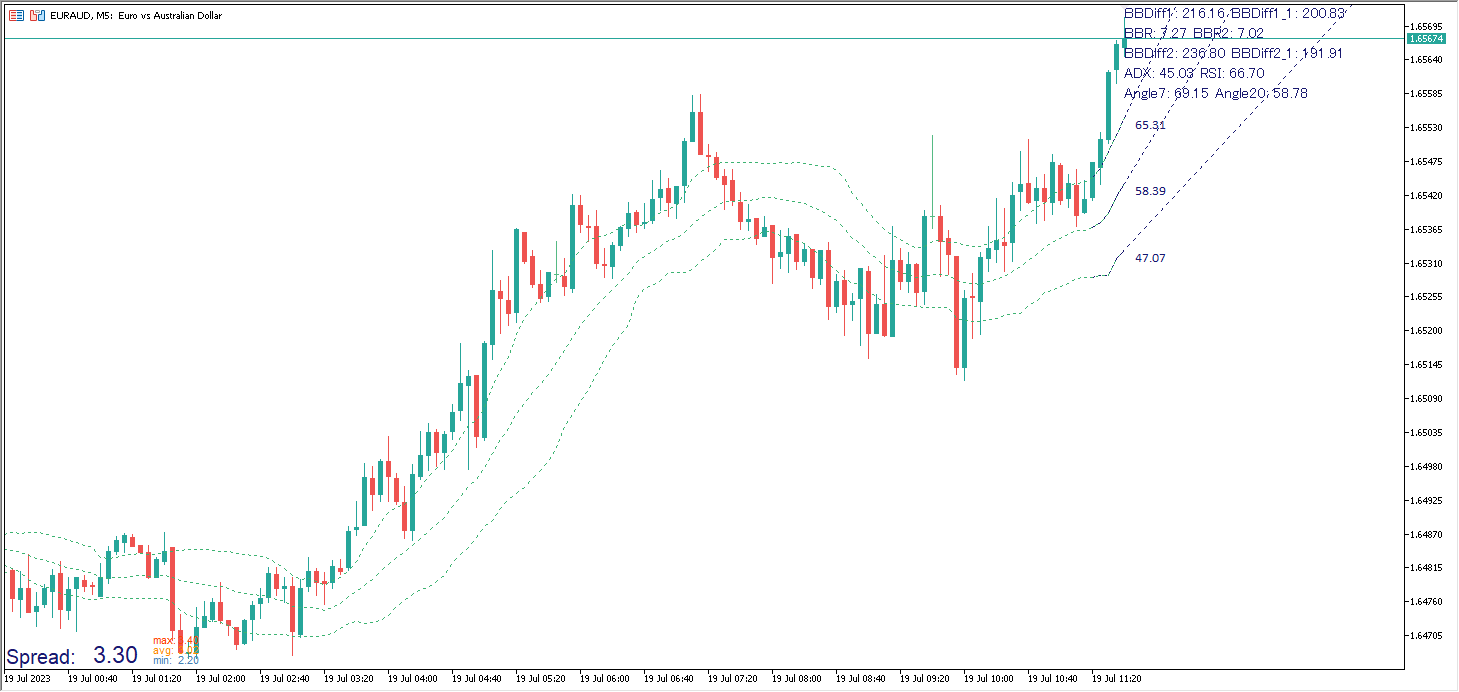Click price scale value 1.65145
1459x692 pixels.
[x=1426, y=365]
